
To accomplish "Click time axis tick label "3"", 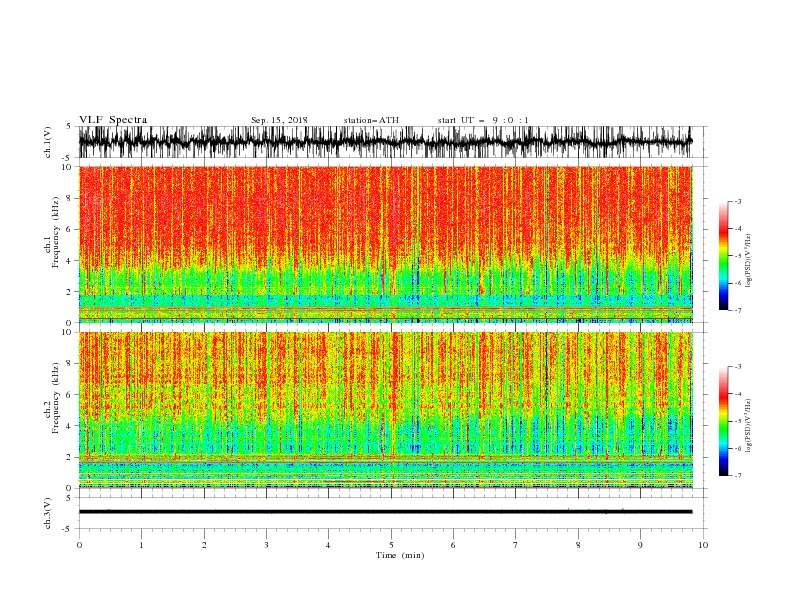I will 266,545.
